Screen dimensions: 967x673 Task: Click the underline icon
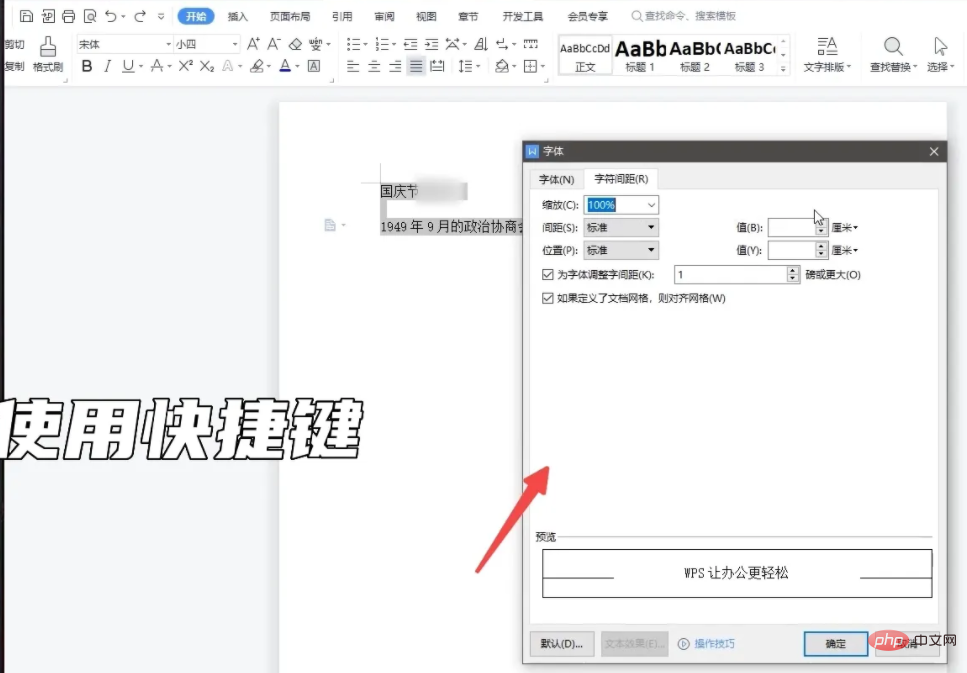click(x=128, y=66)
